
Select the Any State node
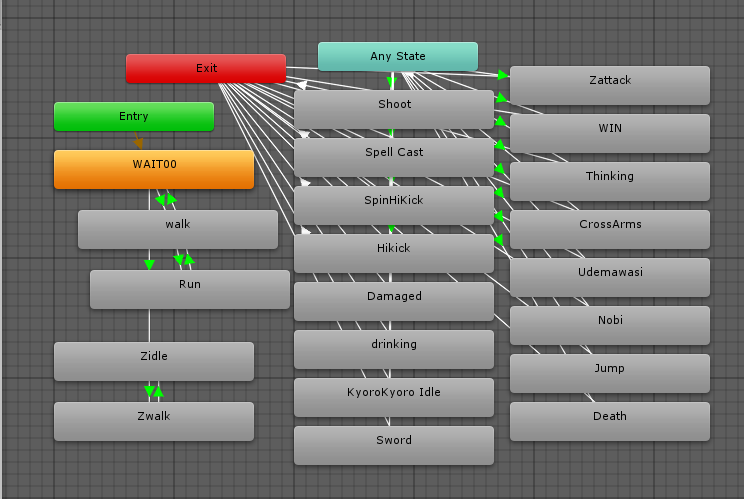(398, 56)
